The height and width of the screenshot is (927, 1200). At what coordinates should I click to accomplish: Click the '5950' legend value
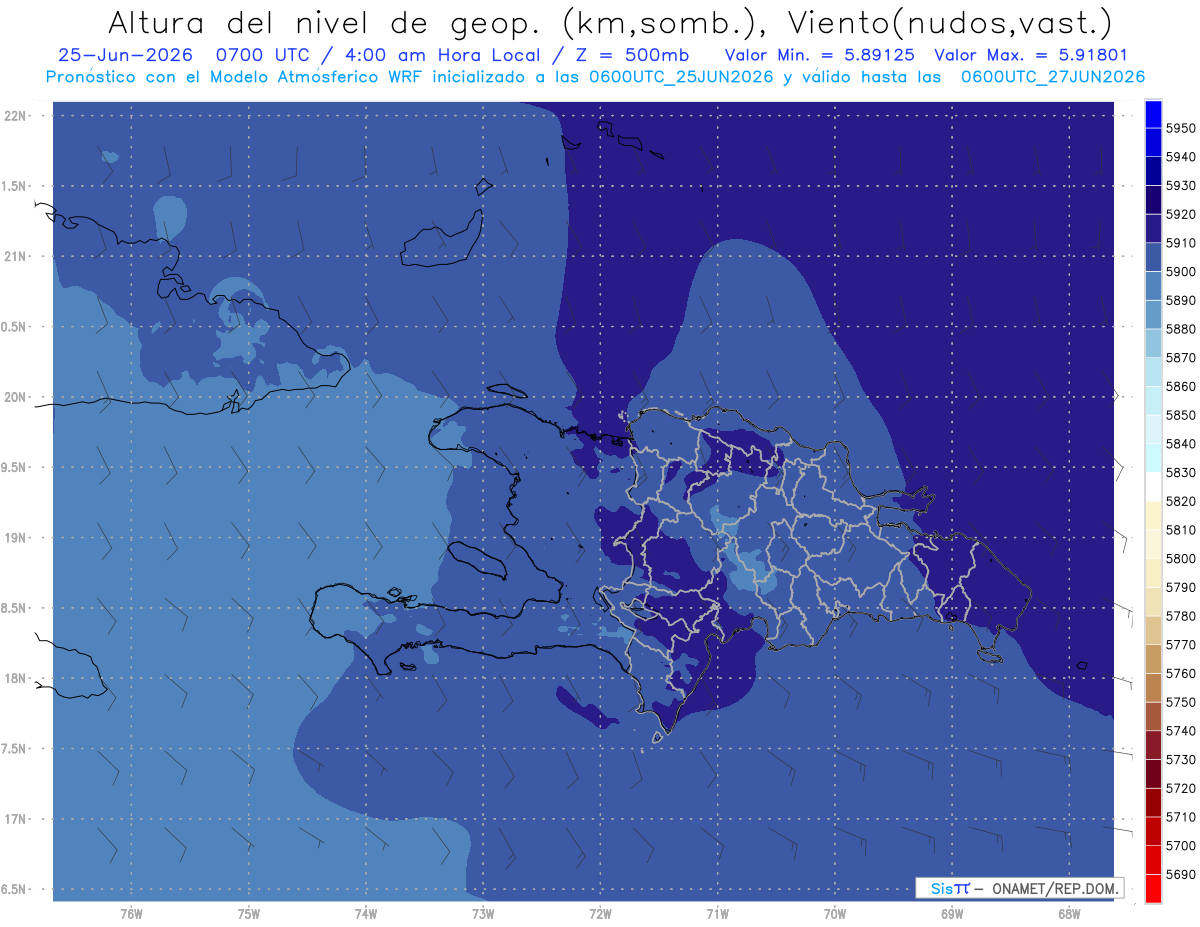[x=1181, y=129]
